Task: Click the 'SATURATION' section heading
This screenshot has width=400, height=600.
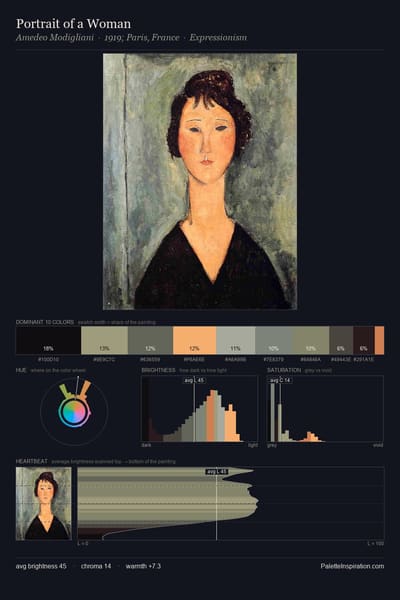Action: pyautogui.click(x=284, y=370)
